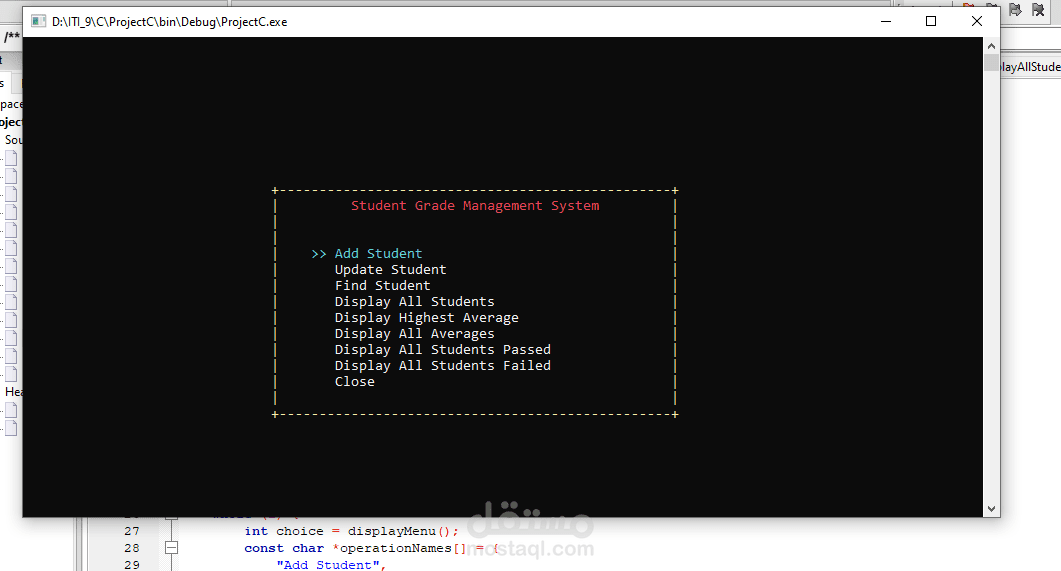The image size is (1061, 571).
Task: Select the 'Add Student' menu line
Action: (x=378, y=254)
